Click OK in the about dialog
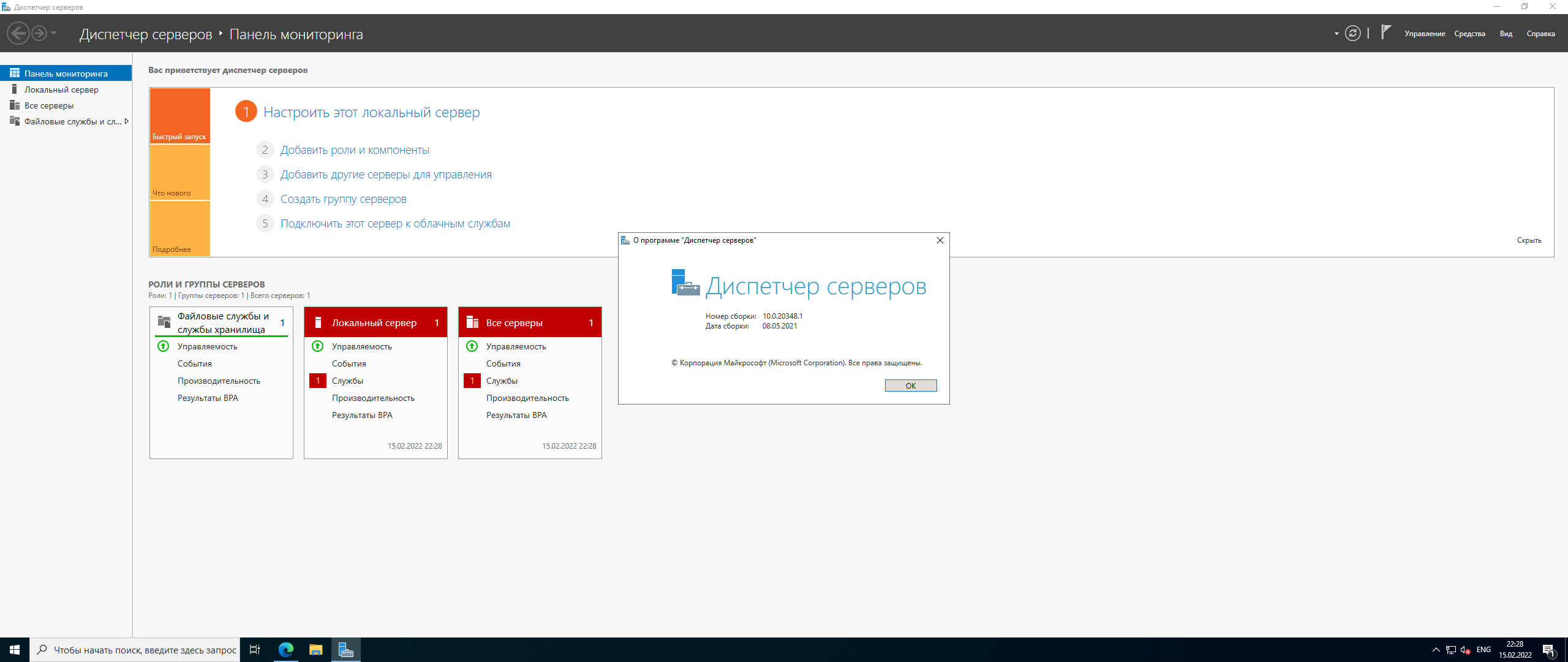Screen dimensions: 1568x662 [911, 386]
